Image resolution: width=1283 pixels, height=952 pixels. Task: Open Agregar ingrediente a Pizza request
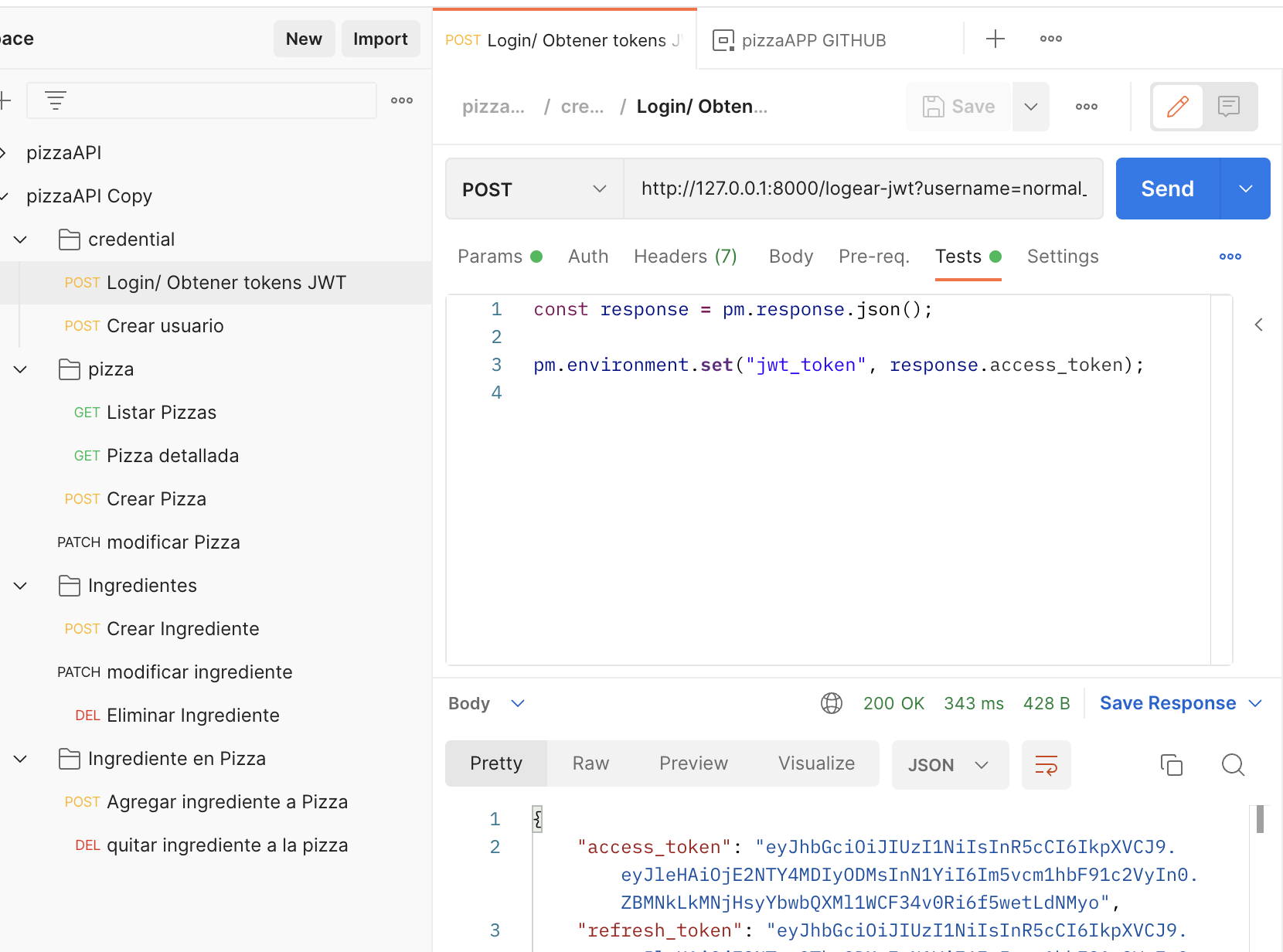pos(227,802)
